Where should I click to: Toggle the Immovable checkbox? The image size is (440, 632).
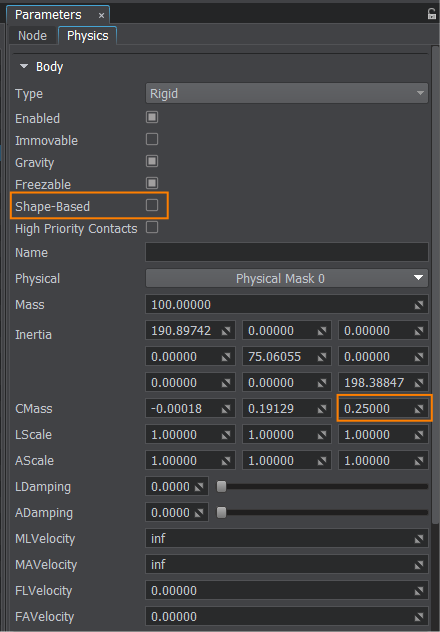[152, 139]
